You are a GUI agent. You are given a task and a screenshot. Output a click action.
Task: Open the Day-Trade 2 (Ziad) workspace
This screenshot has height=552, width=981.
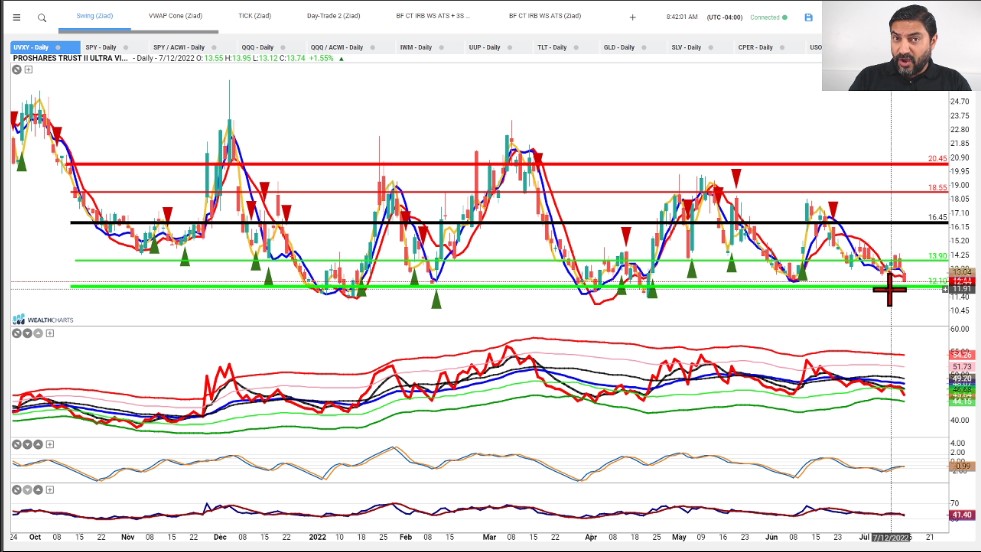click(333, 16)
